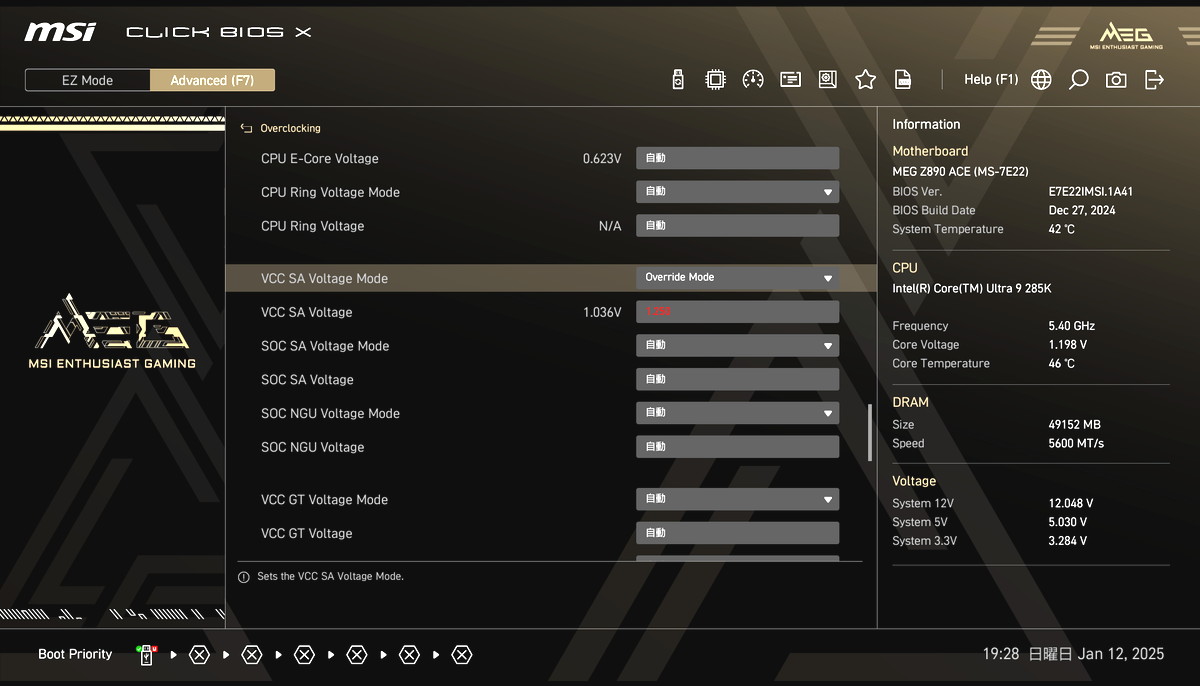The width and height of the screenshot is (1200, 686).
Task: Click the CPU E-Core Voltage field
Action: tap(738, 158)
